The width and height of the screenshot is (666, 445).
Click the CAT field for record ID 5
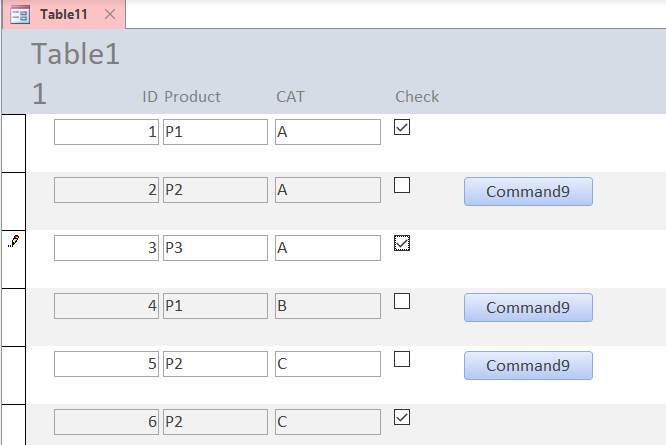[x=327, y=364]
